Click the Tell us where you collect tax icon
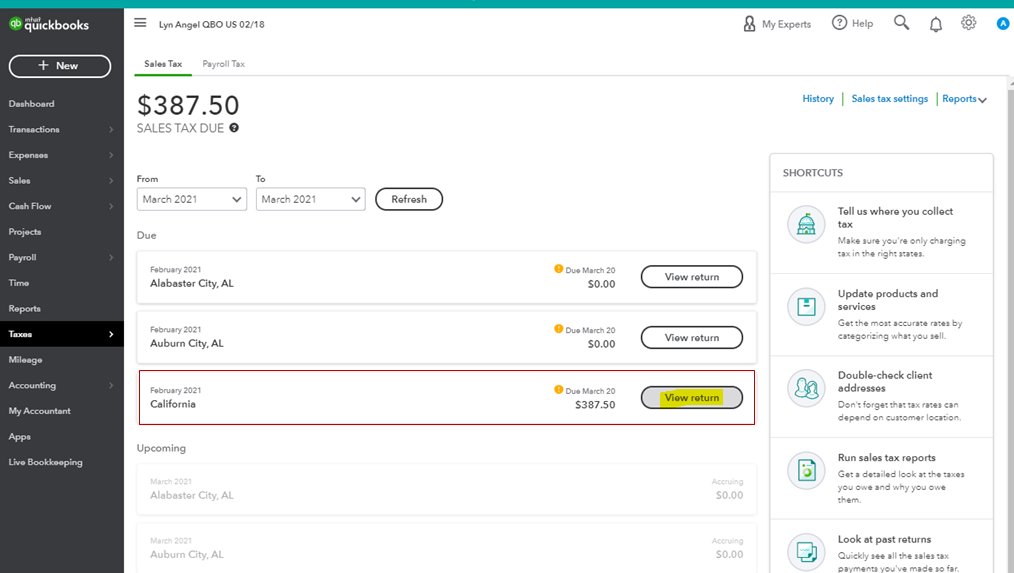This screenshot has height=573, width=1014. [x=806, y=224]
